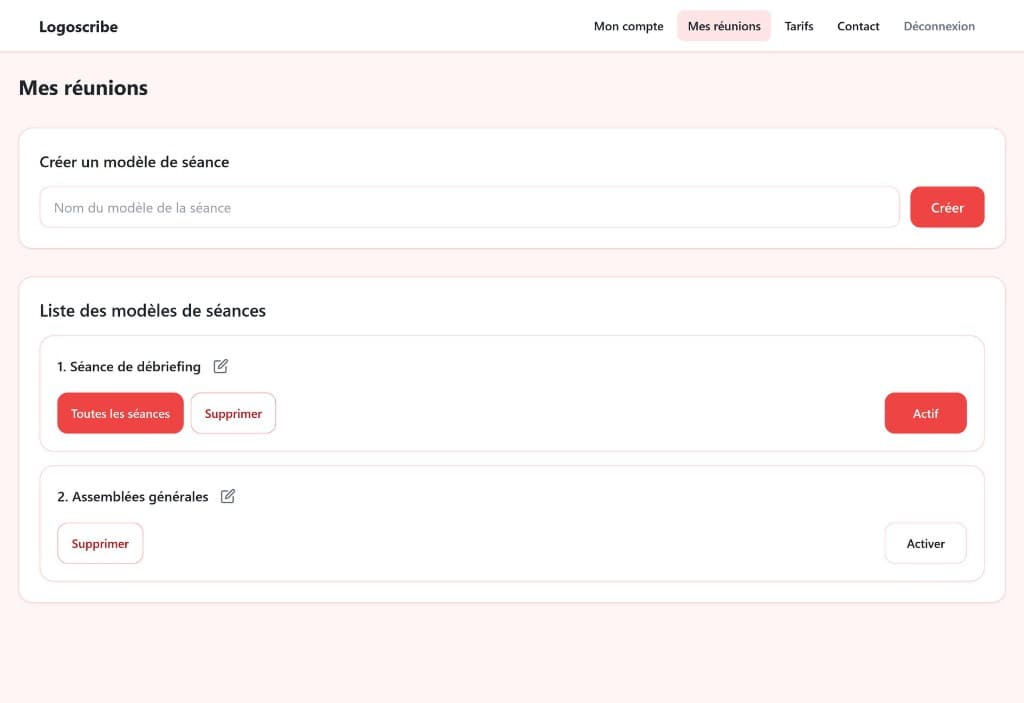Go to the Tarifs page
1024x703 pixels.
[x=799, y=26]
